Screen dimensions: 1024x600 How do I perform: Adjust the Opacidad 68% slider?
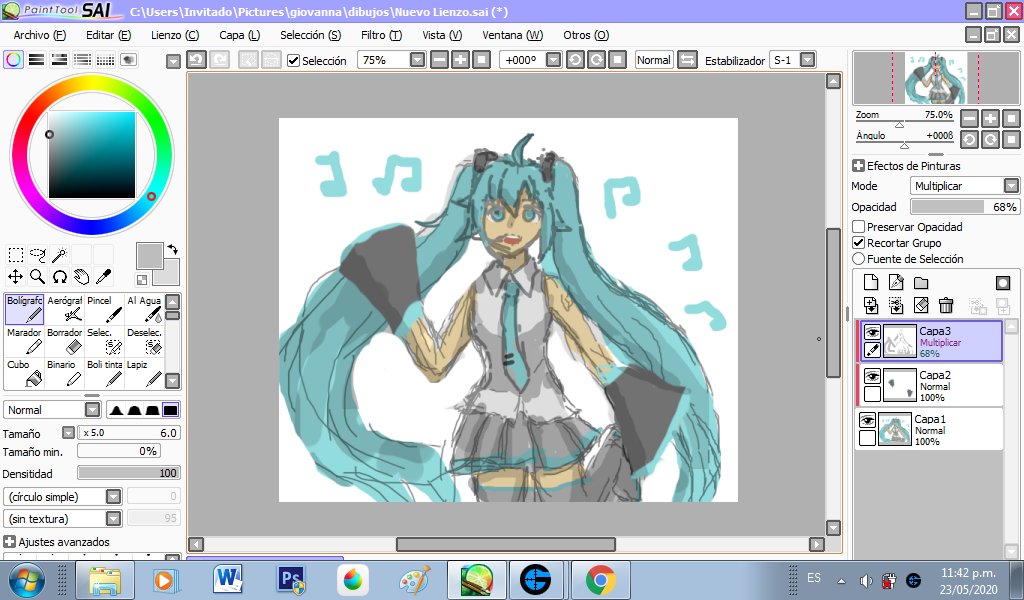pyautogui.click(x=965, y=207)
